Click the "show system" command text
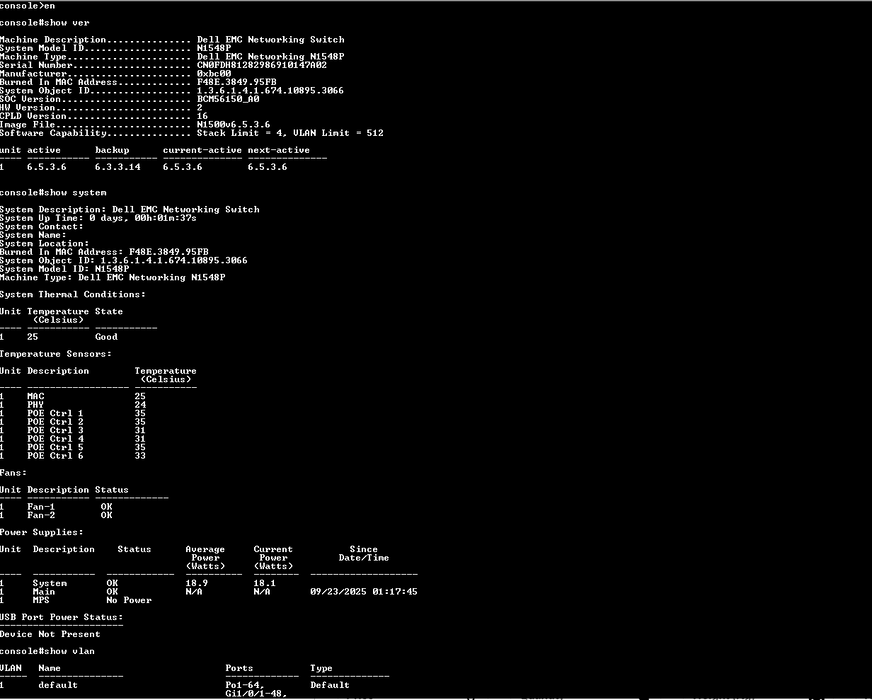Viewport: 872px width, 700px height. [75, 192]
